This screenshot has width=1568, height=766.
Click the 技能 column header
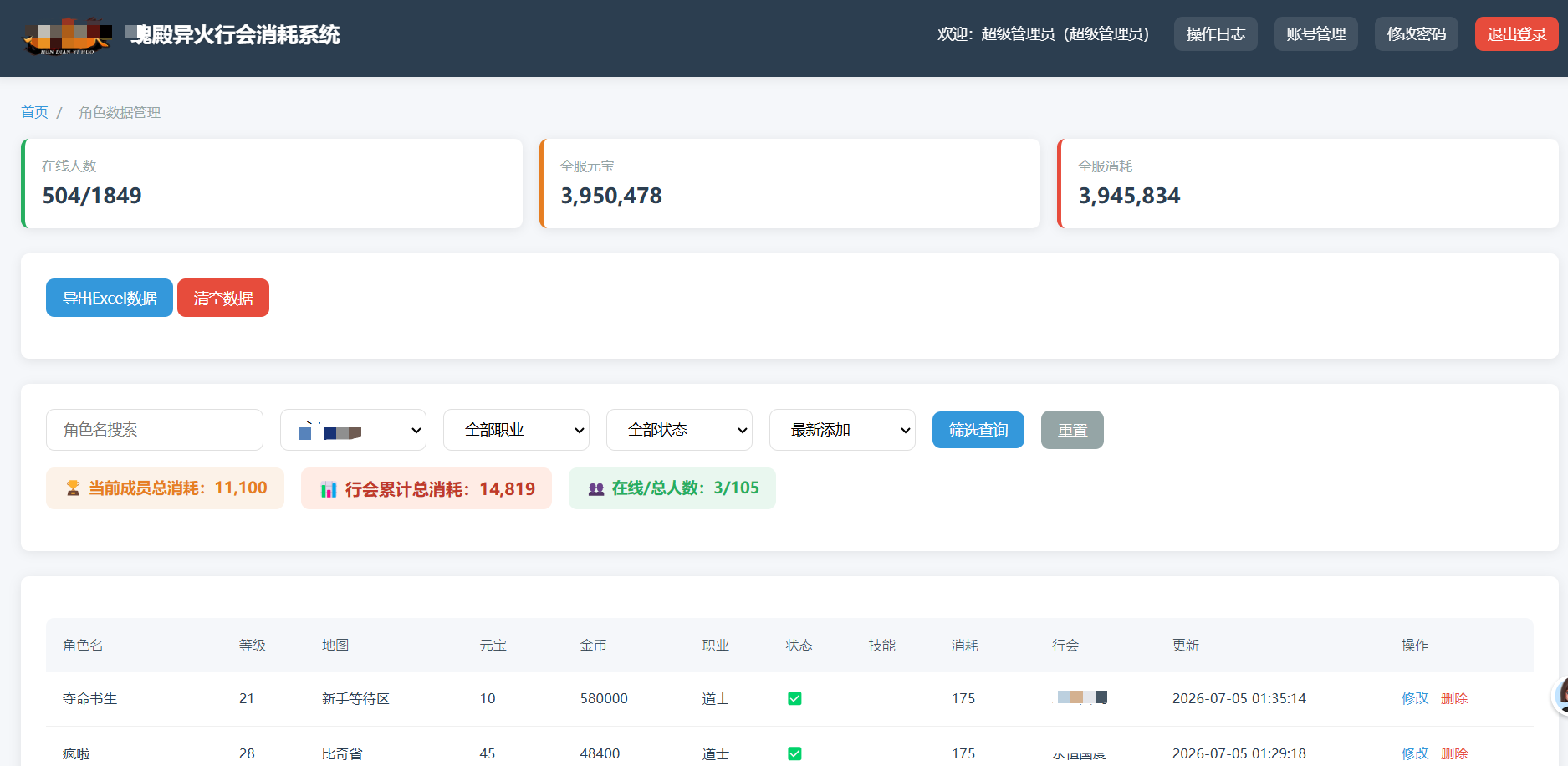click(882, 645)
